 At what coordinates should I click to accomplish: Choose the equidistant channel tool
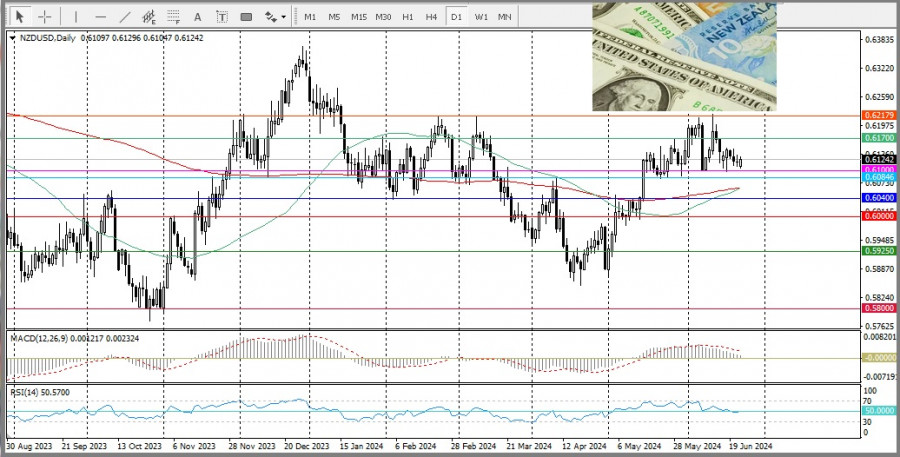coord(148,16)
